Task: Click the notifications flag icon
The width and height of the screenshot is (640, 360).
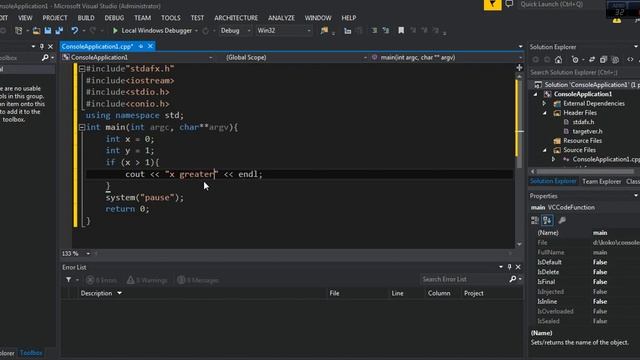Action: pos(493,4)
